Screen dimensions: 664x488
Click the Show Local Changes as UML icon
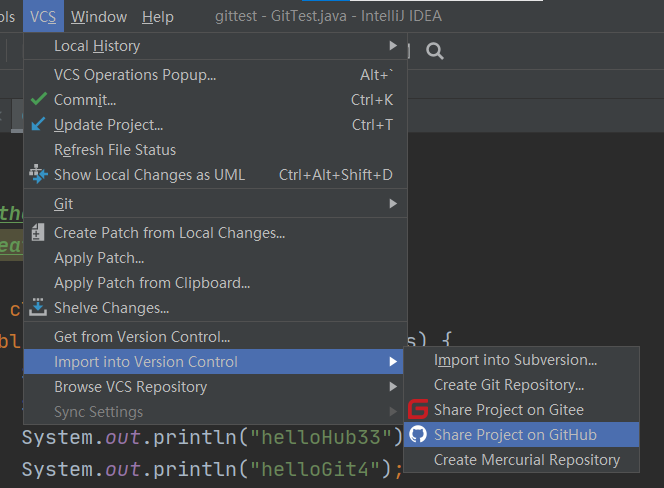pyautogui.click(x=38, y=174)
